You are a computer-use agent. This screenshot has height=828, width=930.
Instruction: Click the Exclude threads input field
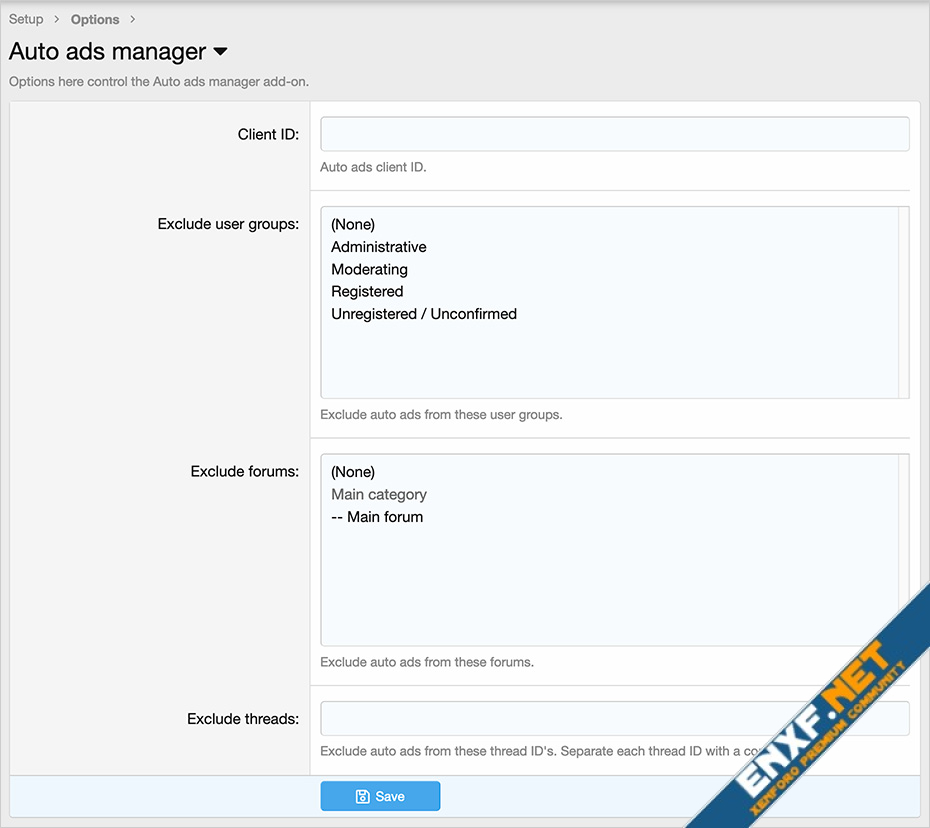[614, 718]
